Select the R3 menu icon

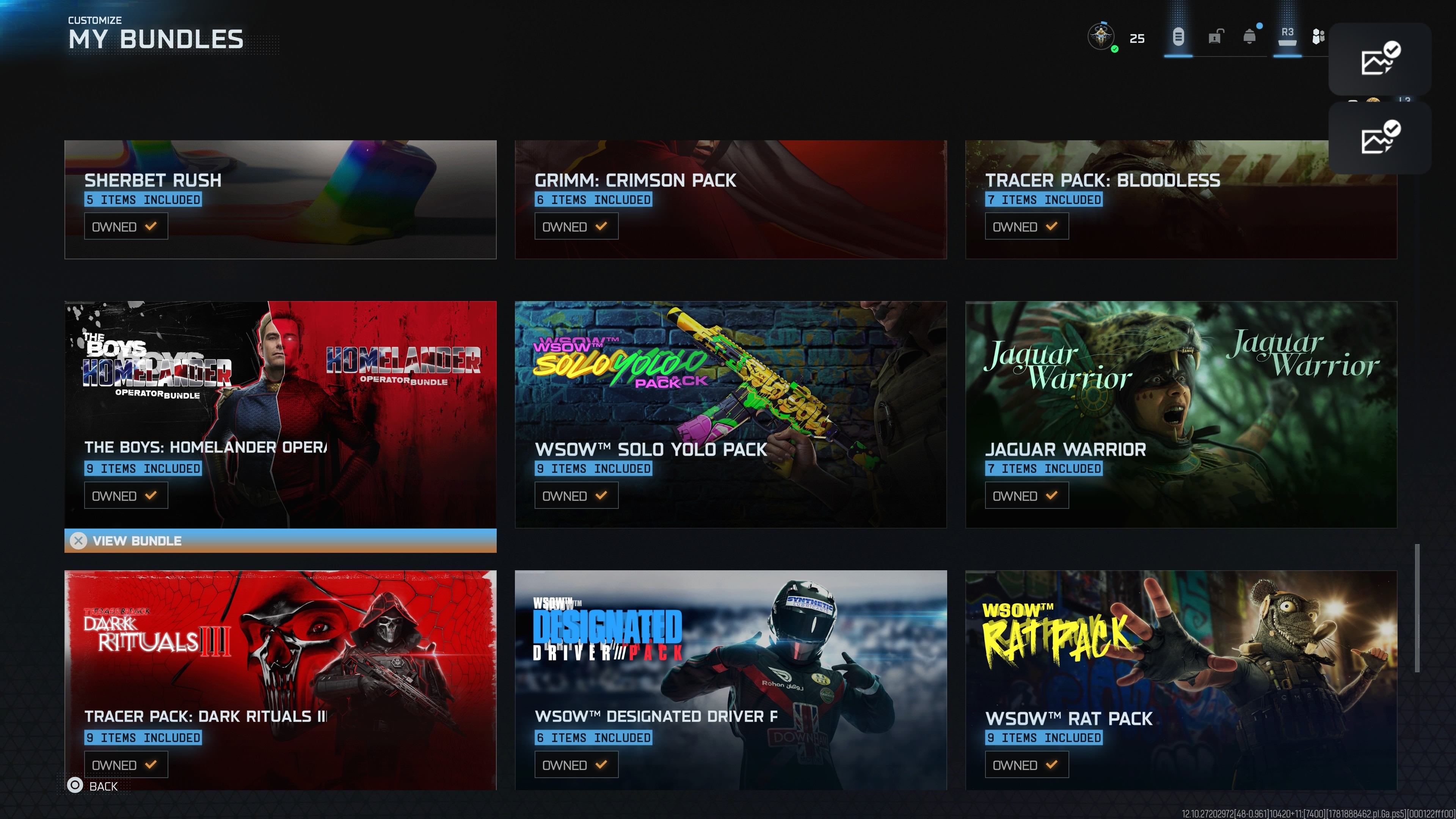click(x=1287, y=36)
